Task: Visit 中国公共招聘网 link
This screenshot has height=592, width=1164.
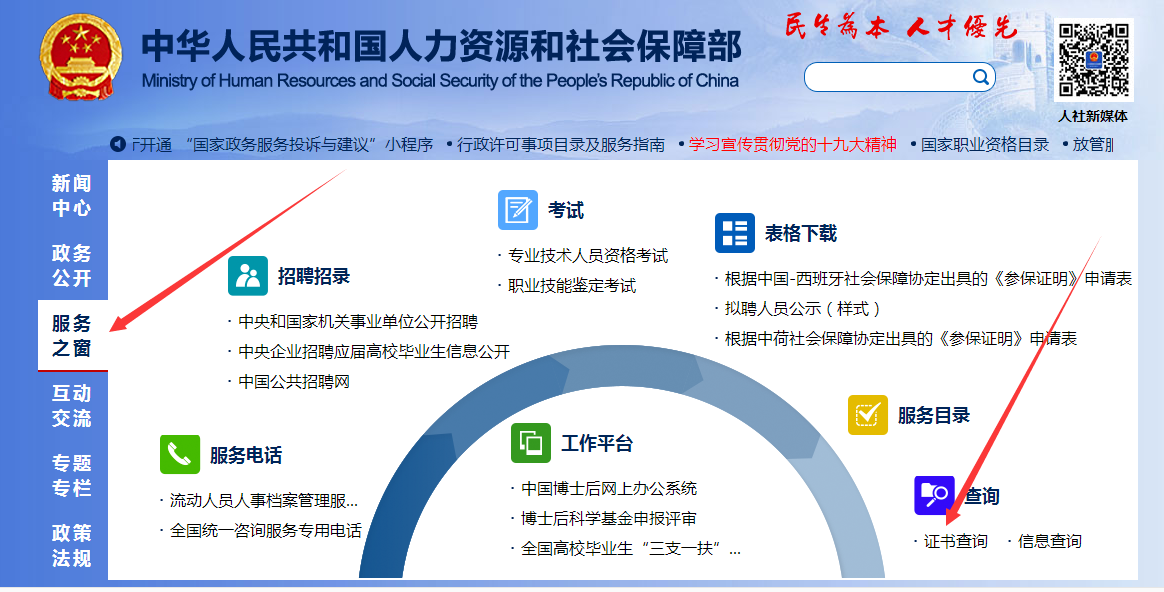Action: (x=294, y=381)
